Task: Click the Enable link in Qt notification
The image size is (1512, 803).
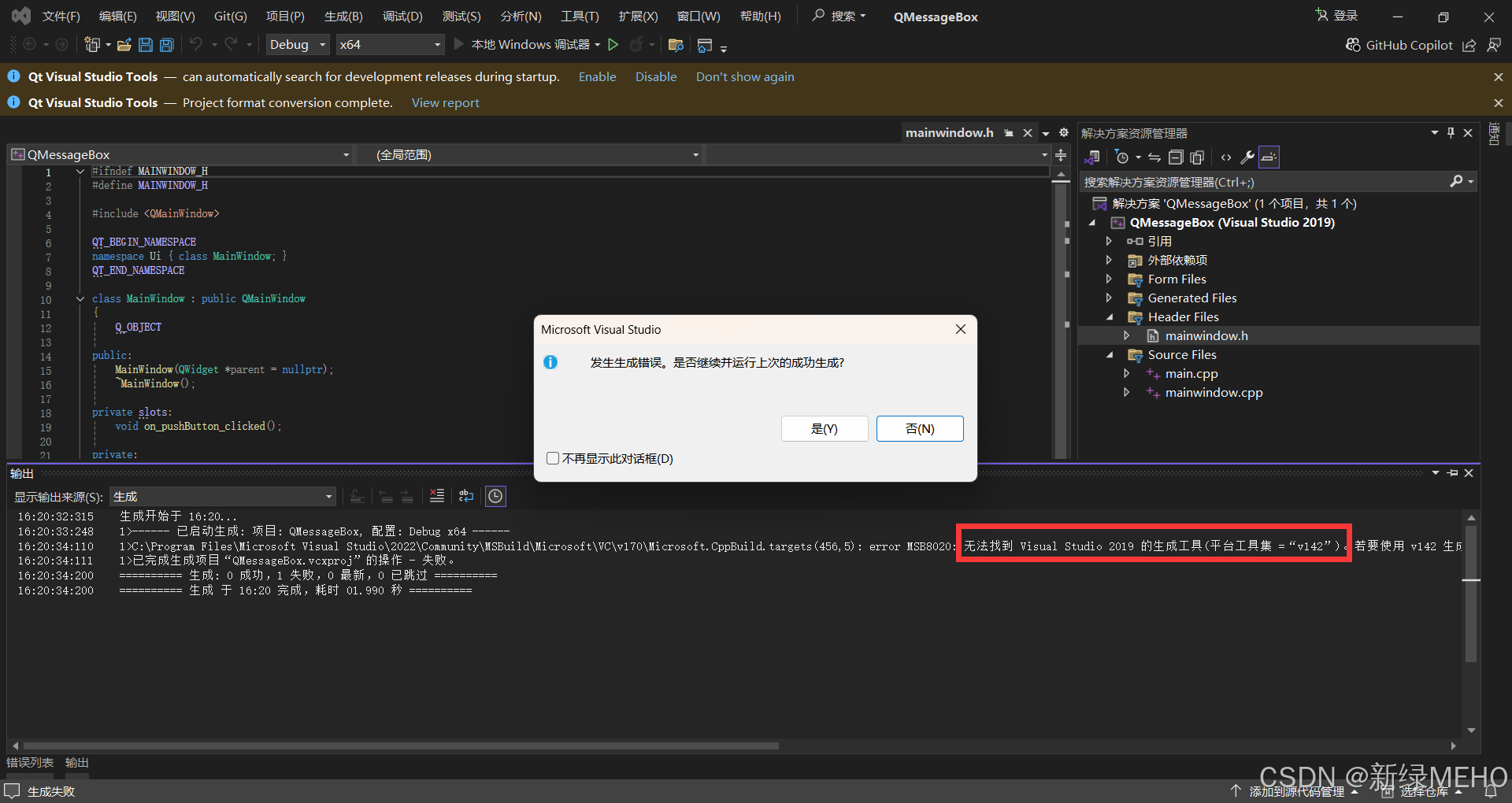Action: tap(598, 76)
